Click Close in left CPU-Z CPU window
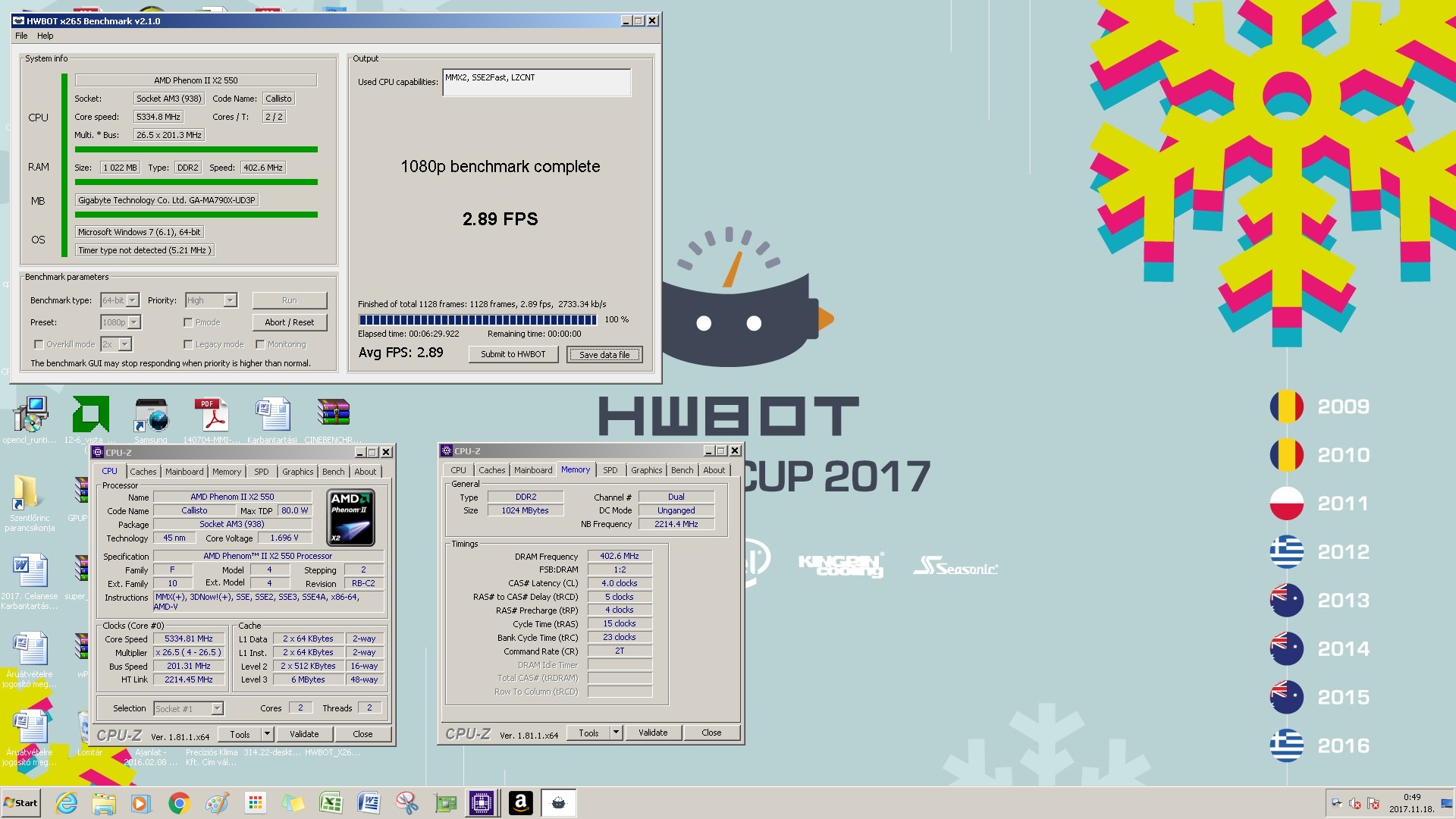The width and height of the screenshot is (1456, 819). pos(362,734)
